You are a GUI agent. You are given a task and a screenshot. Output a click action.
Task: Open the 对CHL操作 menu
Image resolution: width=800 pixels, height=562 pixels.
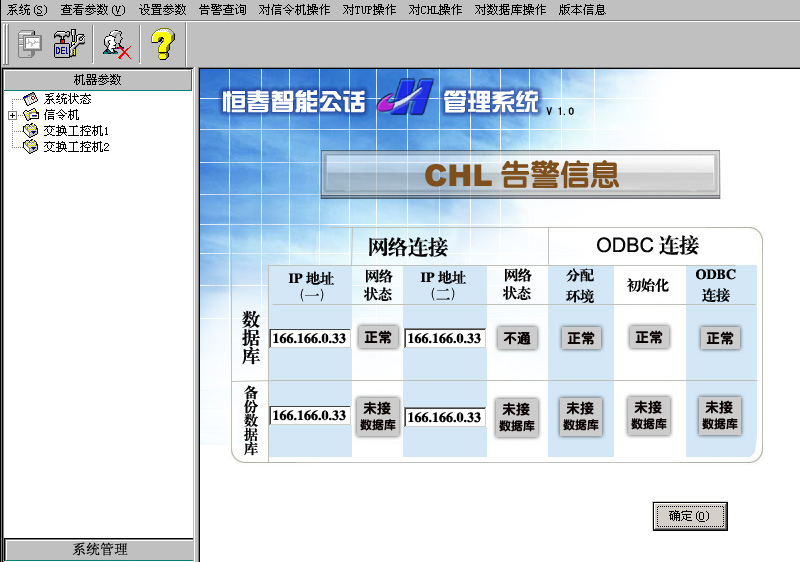pos(435,10)
